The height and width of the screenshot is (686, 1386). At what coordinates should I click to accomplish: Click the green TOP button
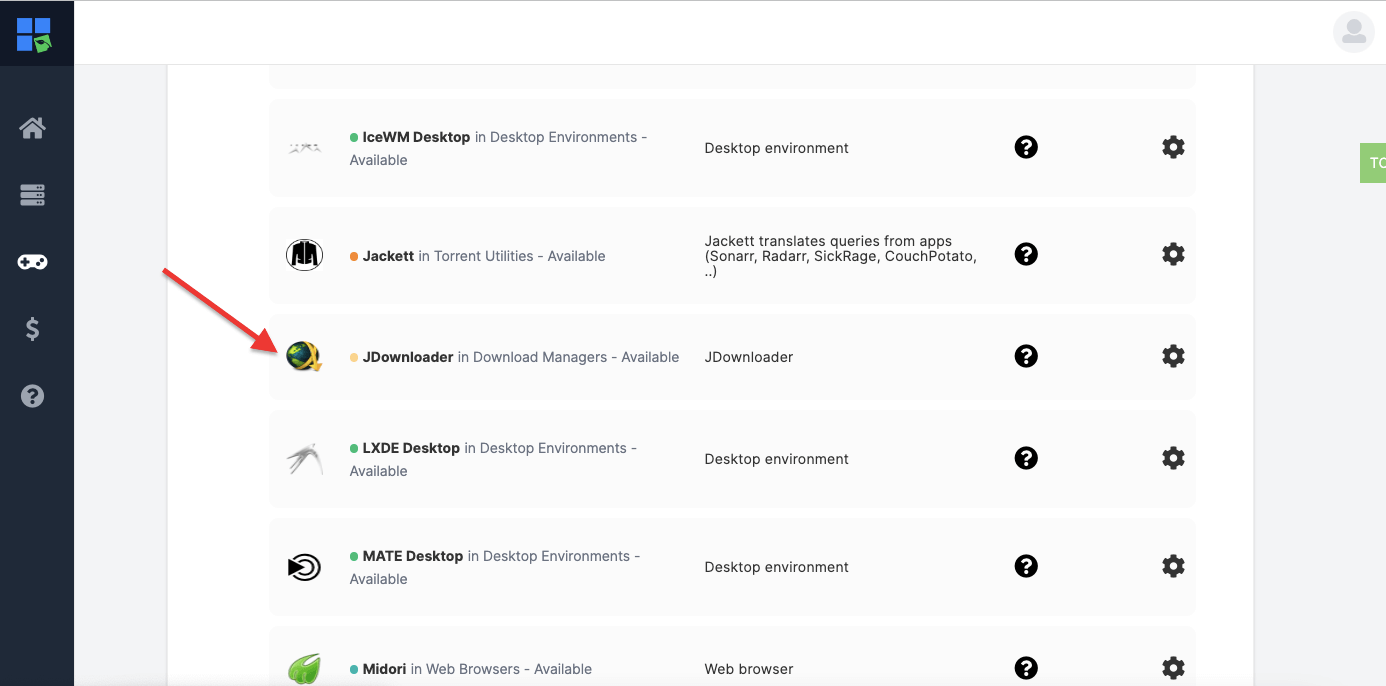[x=1373, y=162]
